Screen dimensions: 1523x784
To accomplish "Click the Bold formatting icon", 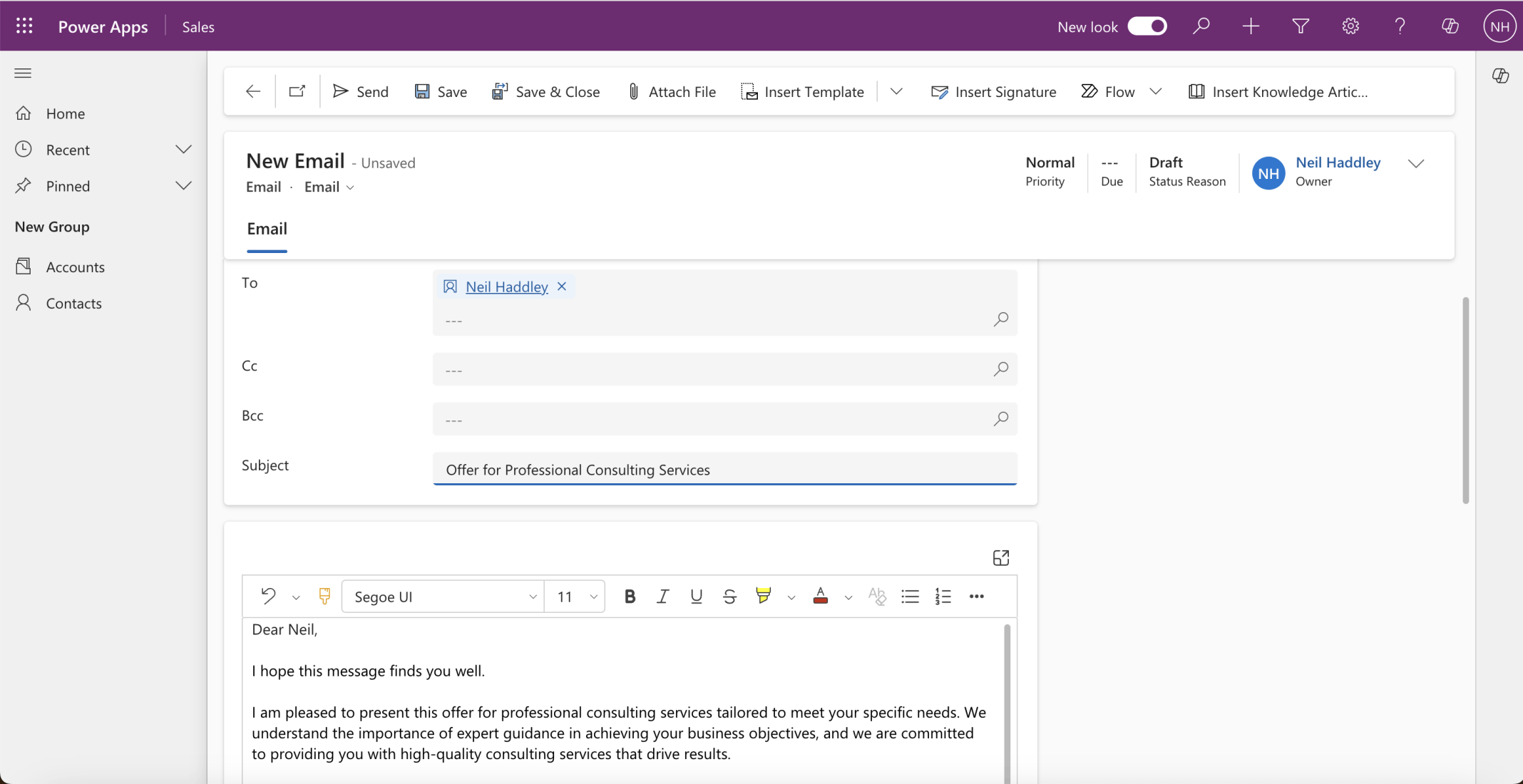I will 630,597.
